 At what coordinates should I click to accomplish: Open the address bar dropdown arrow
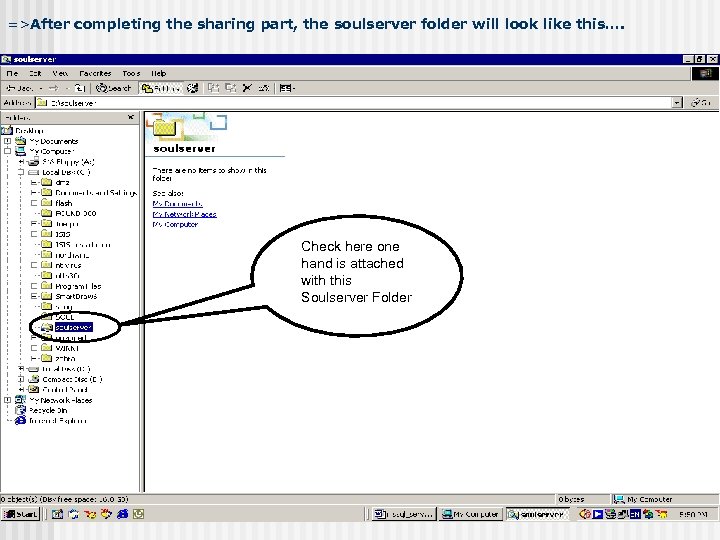click(677, 103)
